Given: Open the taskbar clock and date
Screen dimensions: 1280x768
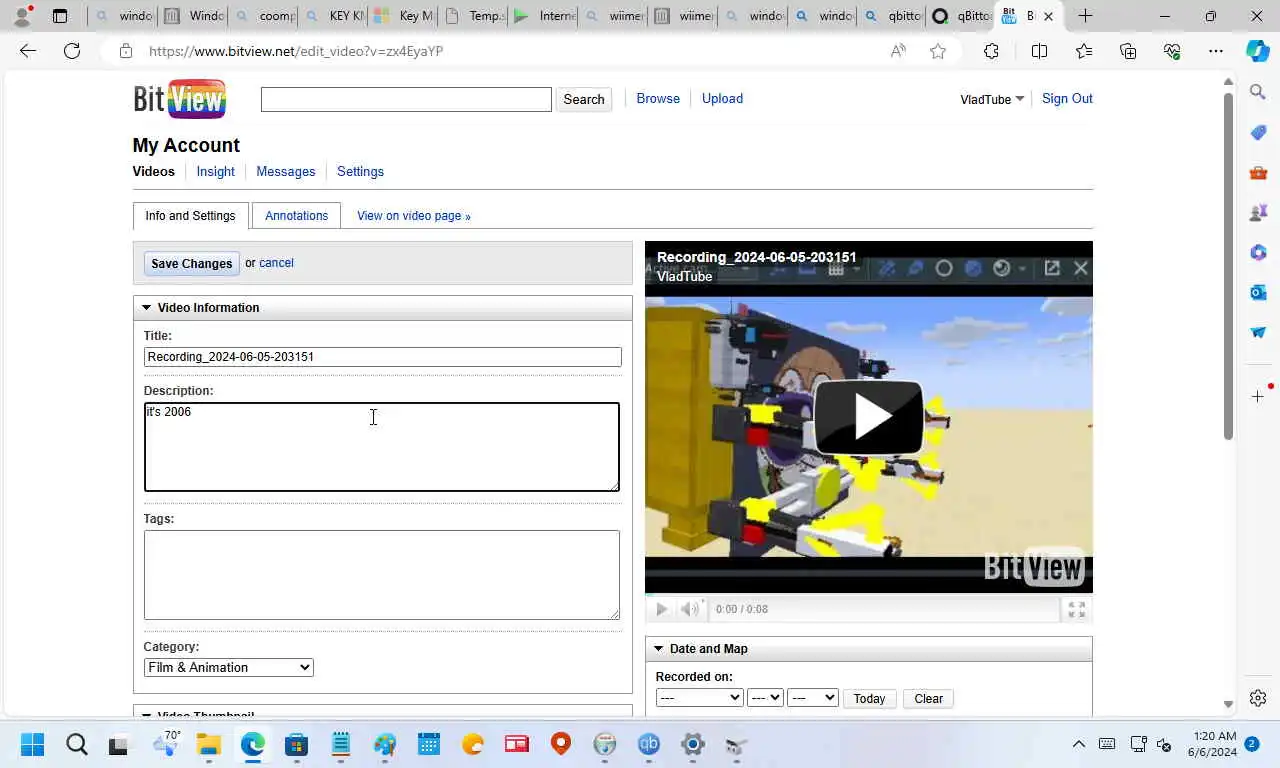Looking at the screenshot, I should click(x=1212, y=744).
